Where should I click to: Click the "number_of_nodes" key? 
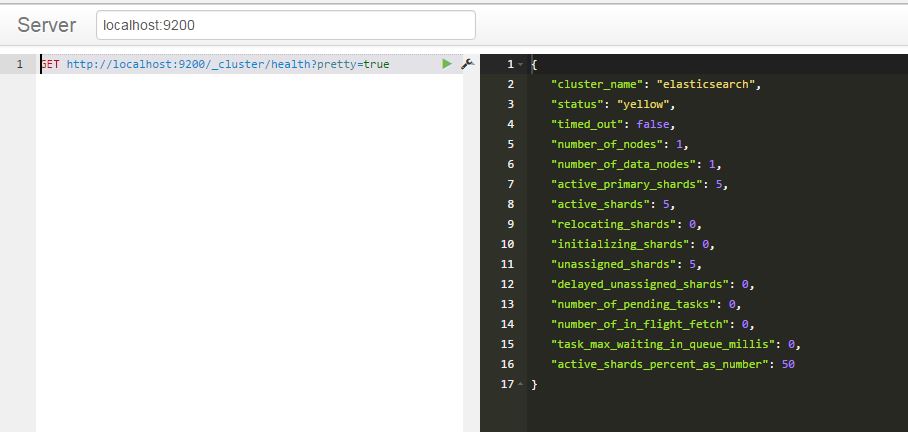607,144
